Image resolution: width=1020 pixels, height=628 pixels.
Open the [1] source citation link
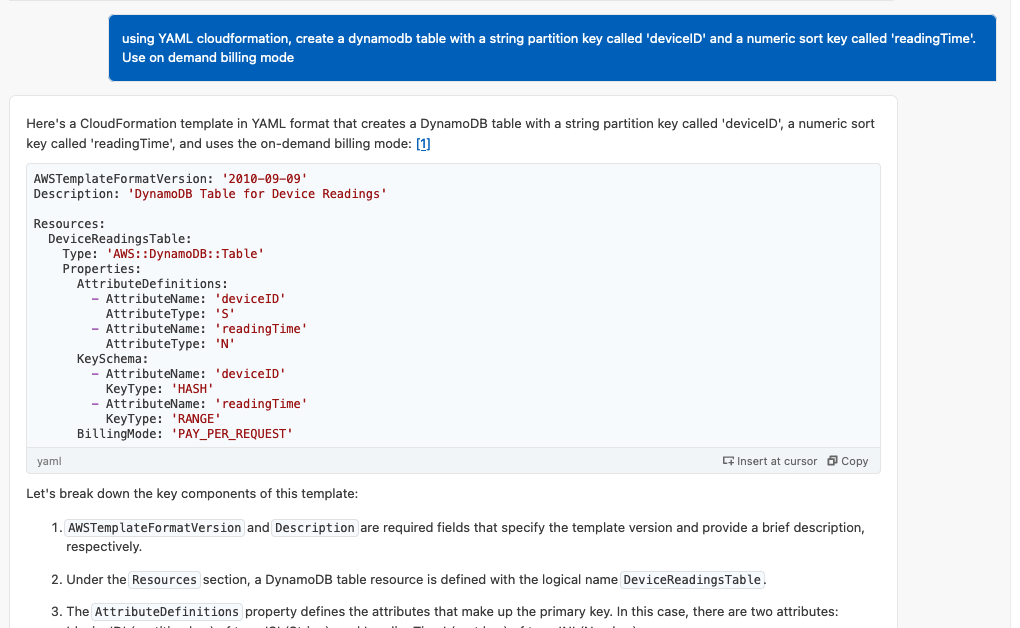tap(425, 143)
